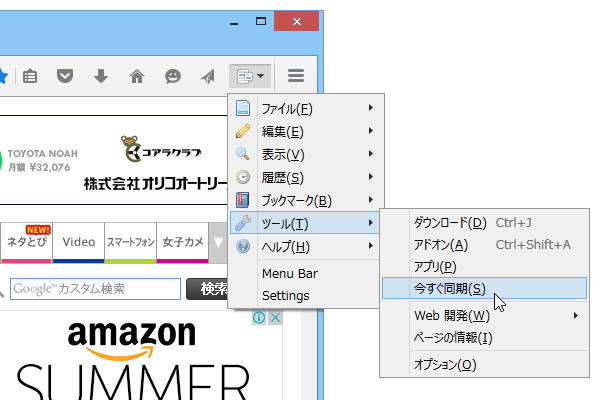Viewport: 600px width, 400px height.
Task: Open ヘルプ(H) menu entry
Action: (306, 246)
